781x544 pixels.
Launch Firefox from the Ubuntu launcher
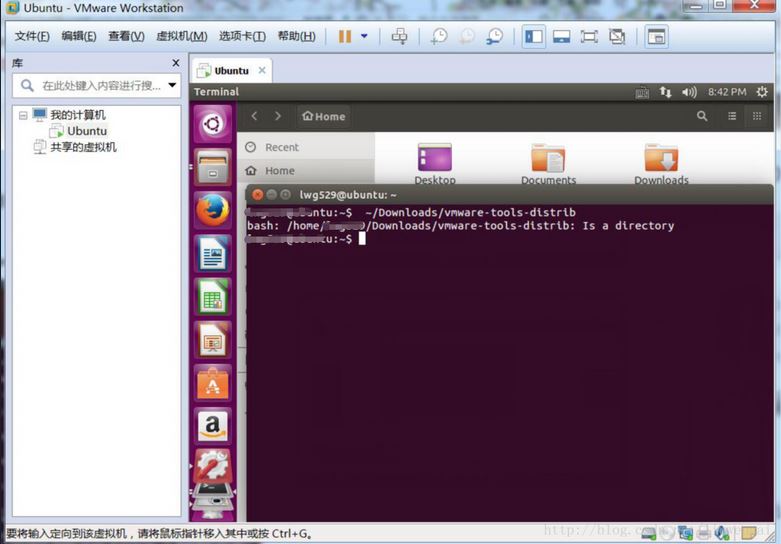[212, 211]
